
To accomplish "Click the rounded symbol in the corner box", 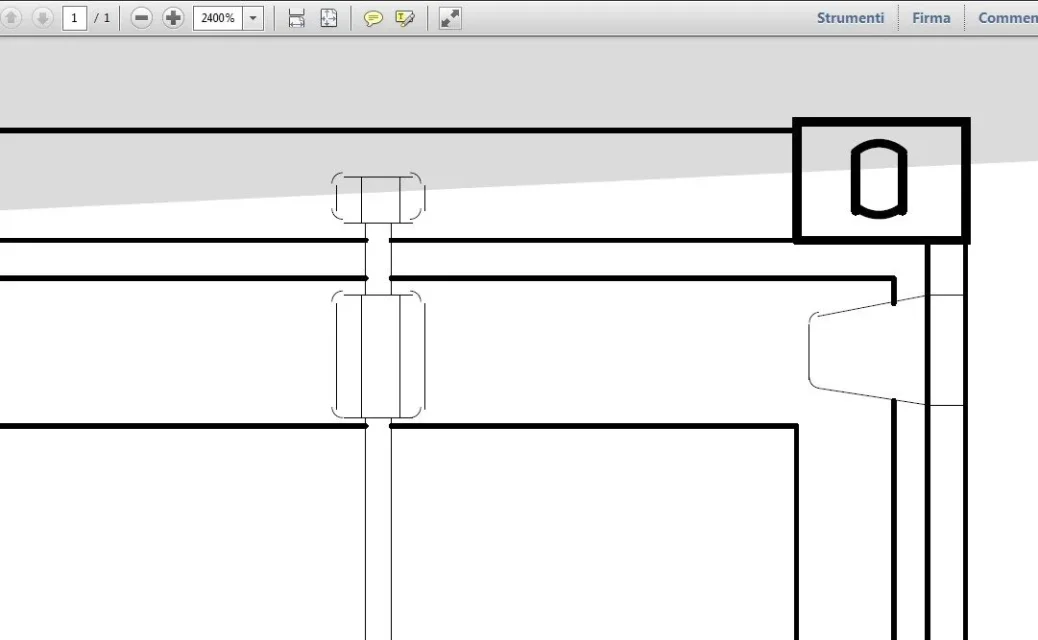I will pos(879,179).
